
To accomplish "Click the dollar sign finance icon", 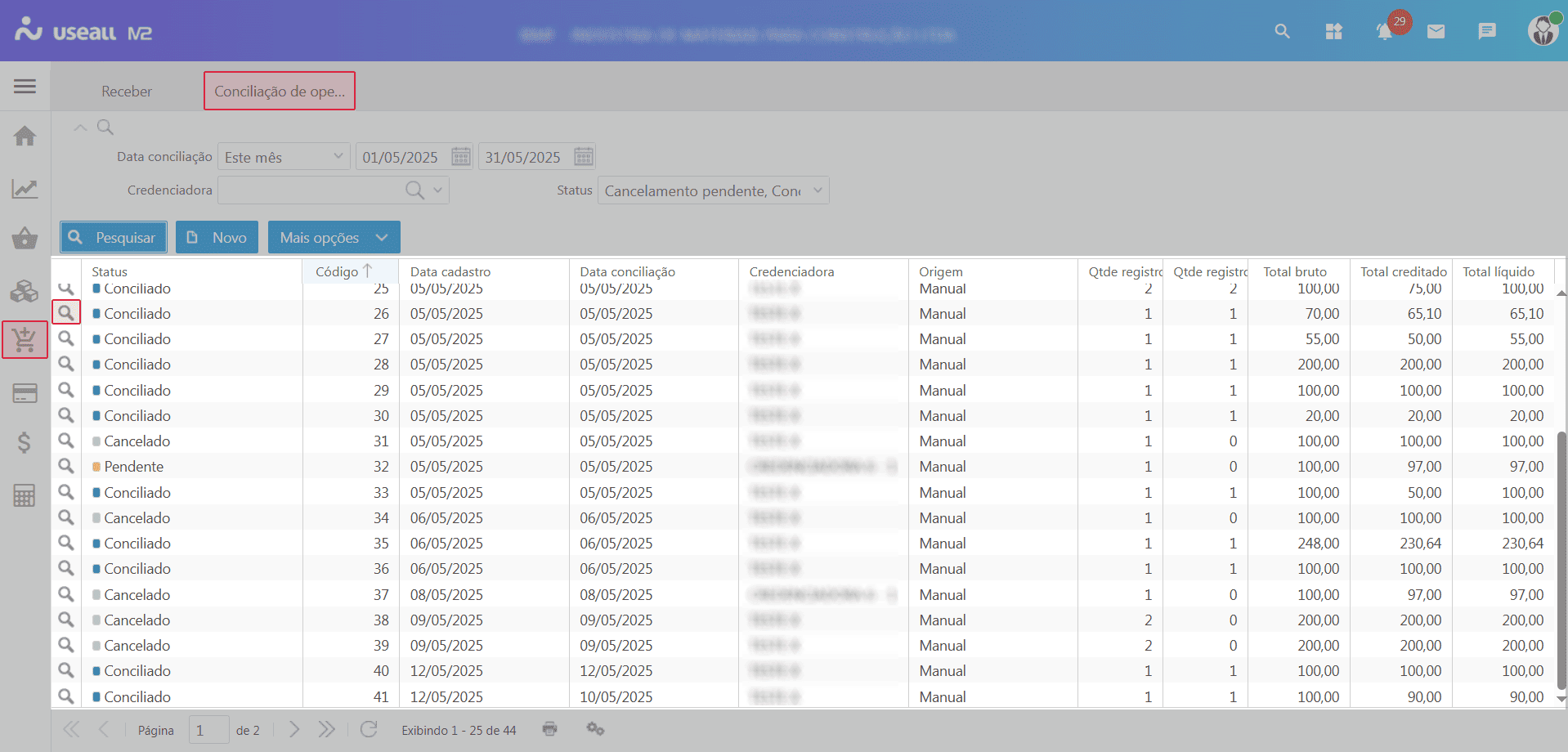I will tap(25, 442).
